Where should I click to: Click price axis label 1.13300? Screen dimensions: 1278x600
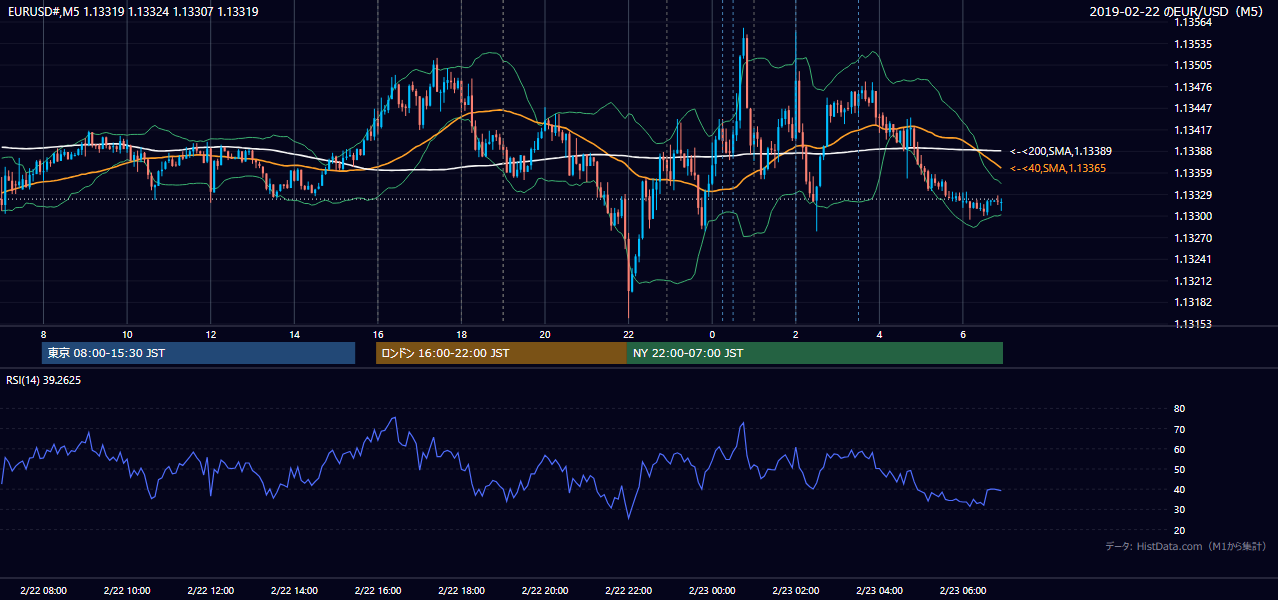[x=1194, y=216]
